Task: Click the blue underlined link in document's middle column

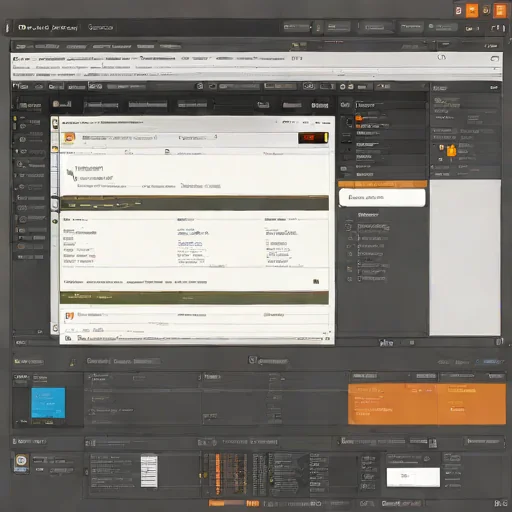Action: [x=190, y=244]
